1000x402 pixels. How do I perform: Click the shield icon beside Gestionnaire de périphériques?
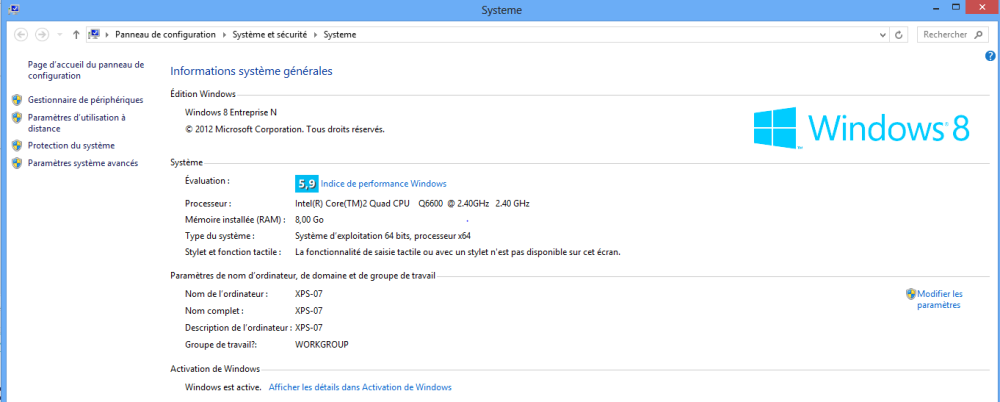click(17, 100)
